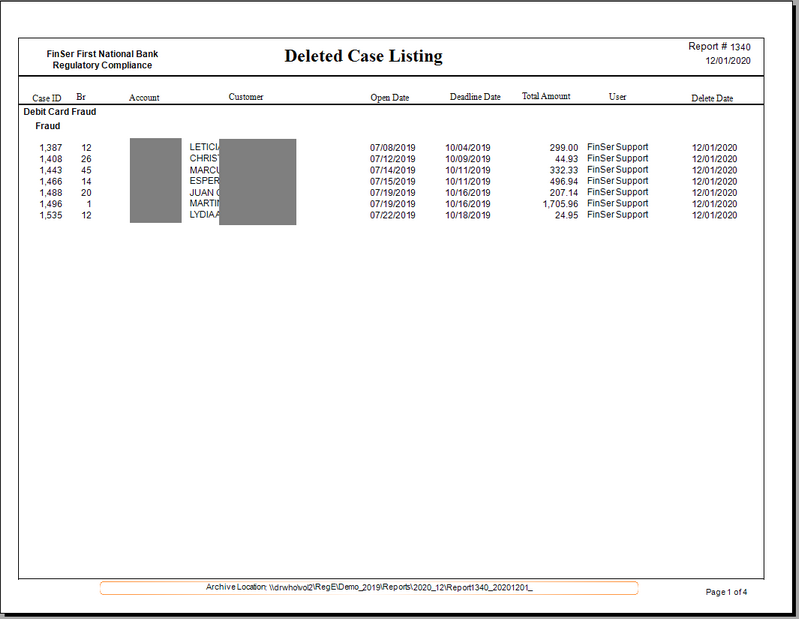
Task: Click customer name starting LETICI
Action: tap(204, 147)
